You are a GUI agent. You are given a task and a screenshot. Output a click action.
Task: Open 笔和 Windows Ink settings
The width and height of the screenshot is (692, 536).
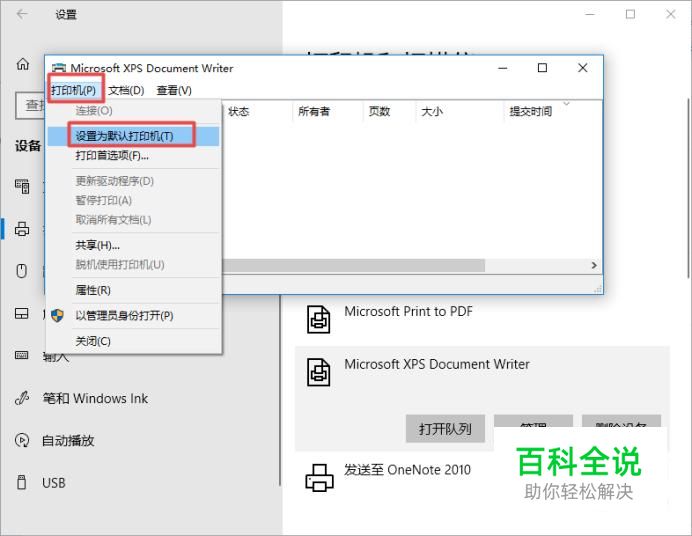point(95,398)
